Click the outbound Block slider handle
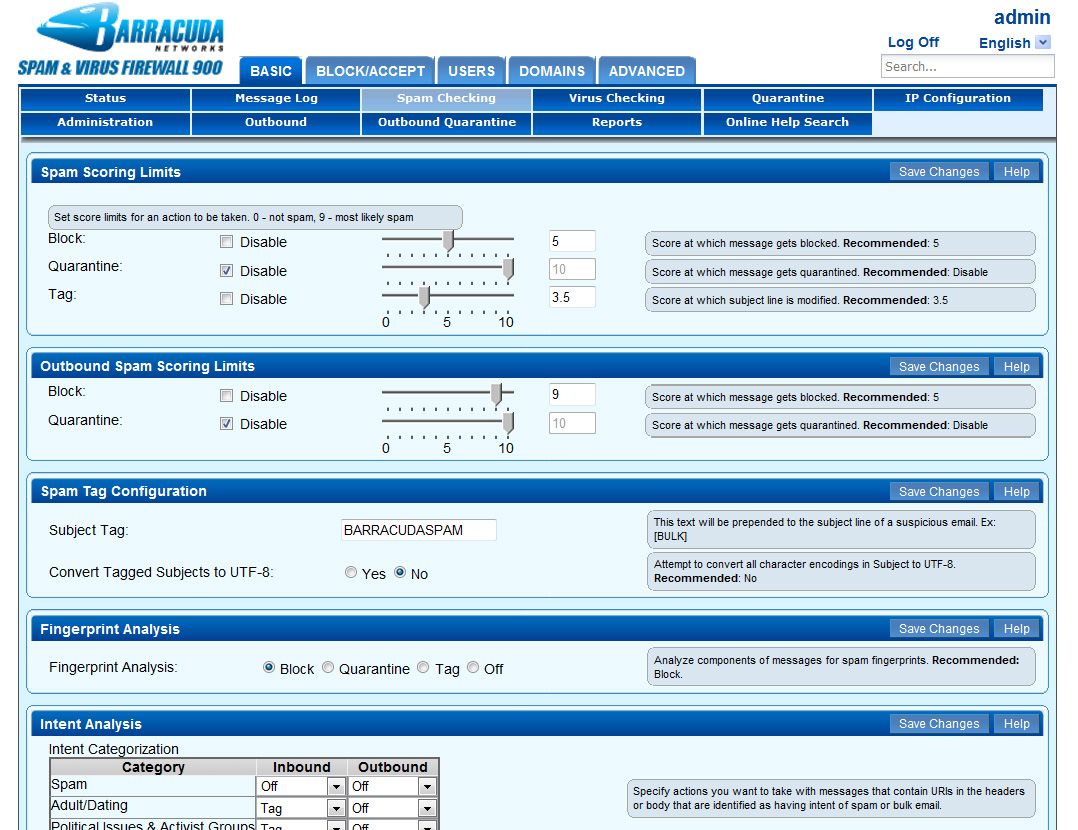The image size is (1078, 830). click(x=496, y=395)
